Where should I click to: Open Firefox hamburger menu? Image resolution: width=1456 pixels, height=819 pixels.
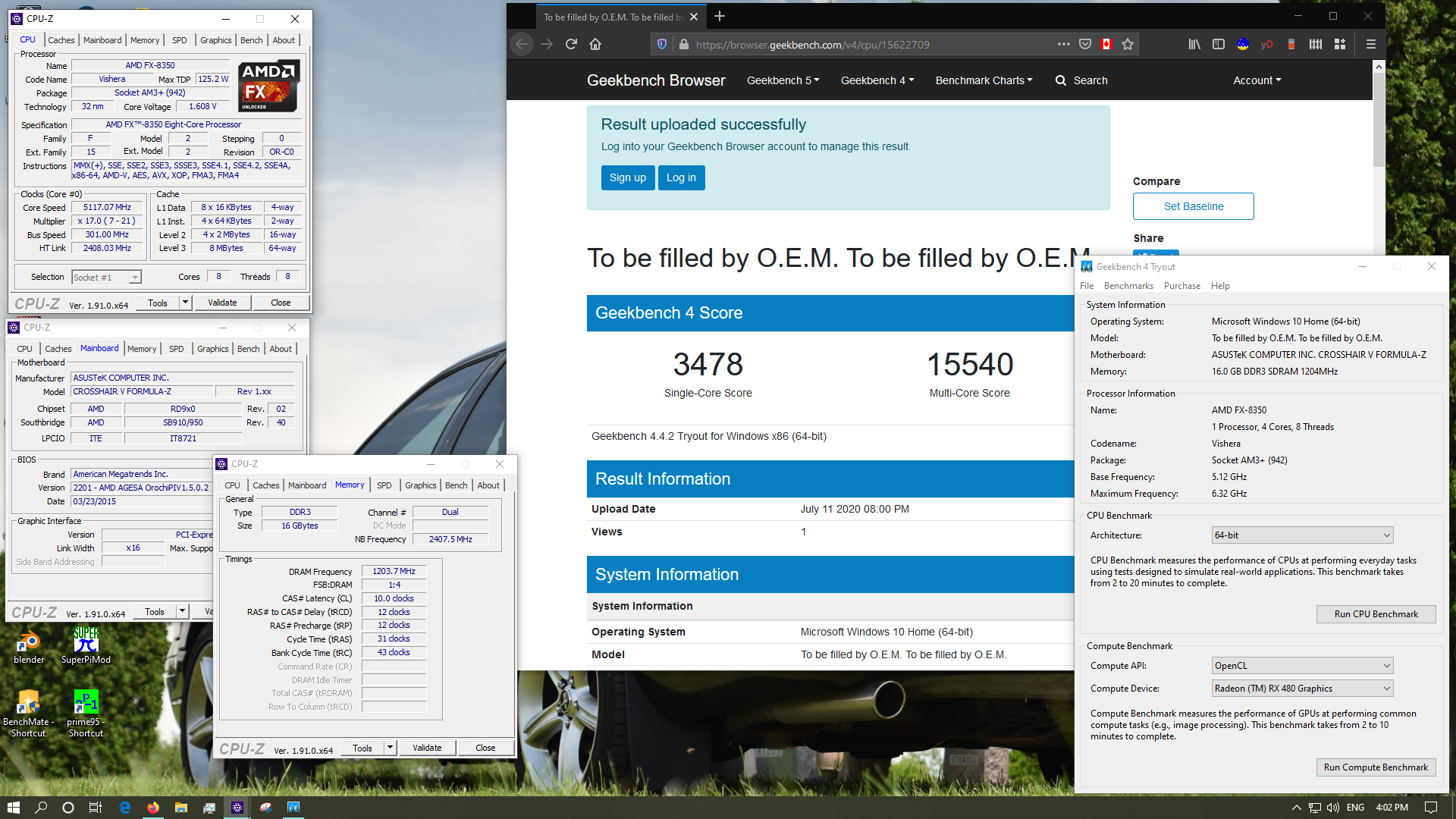coord(1371,44)
